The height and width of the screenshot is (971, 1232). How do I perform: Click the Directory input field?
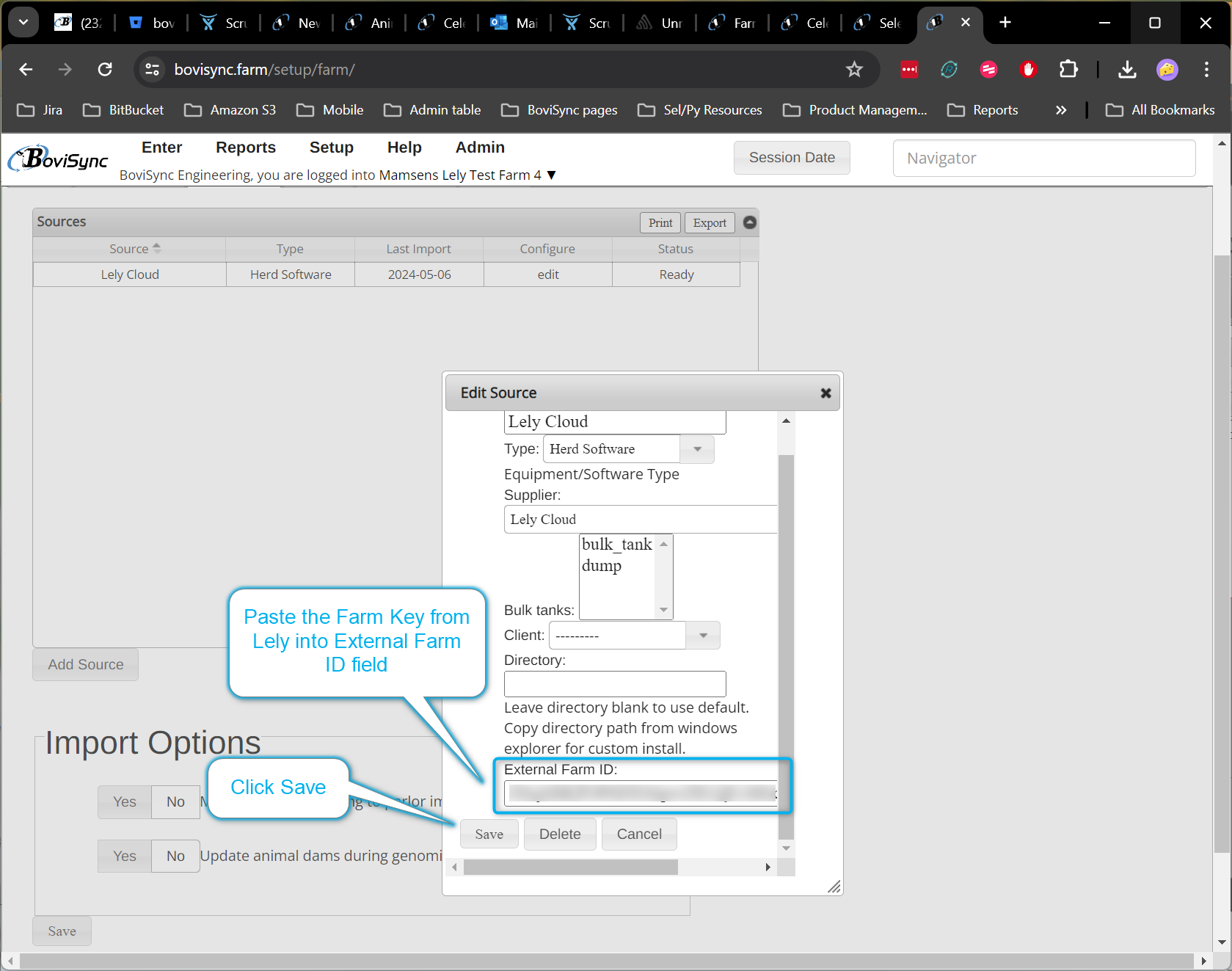[x=614, y=684]
